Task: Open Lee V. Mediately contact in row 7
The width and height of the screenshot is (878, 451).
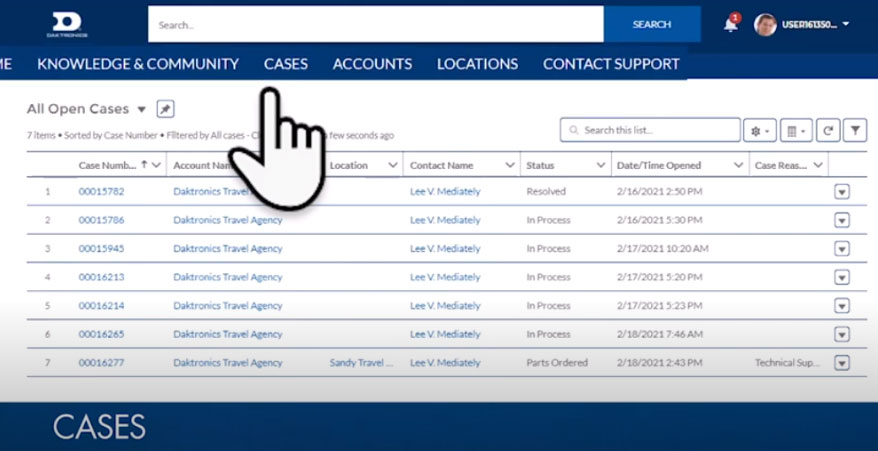Action: pos(445,363)
